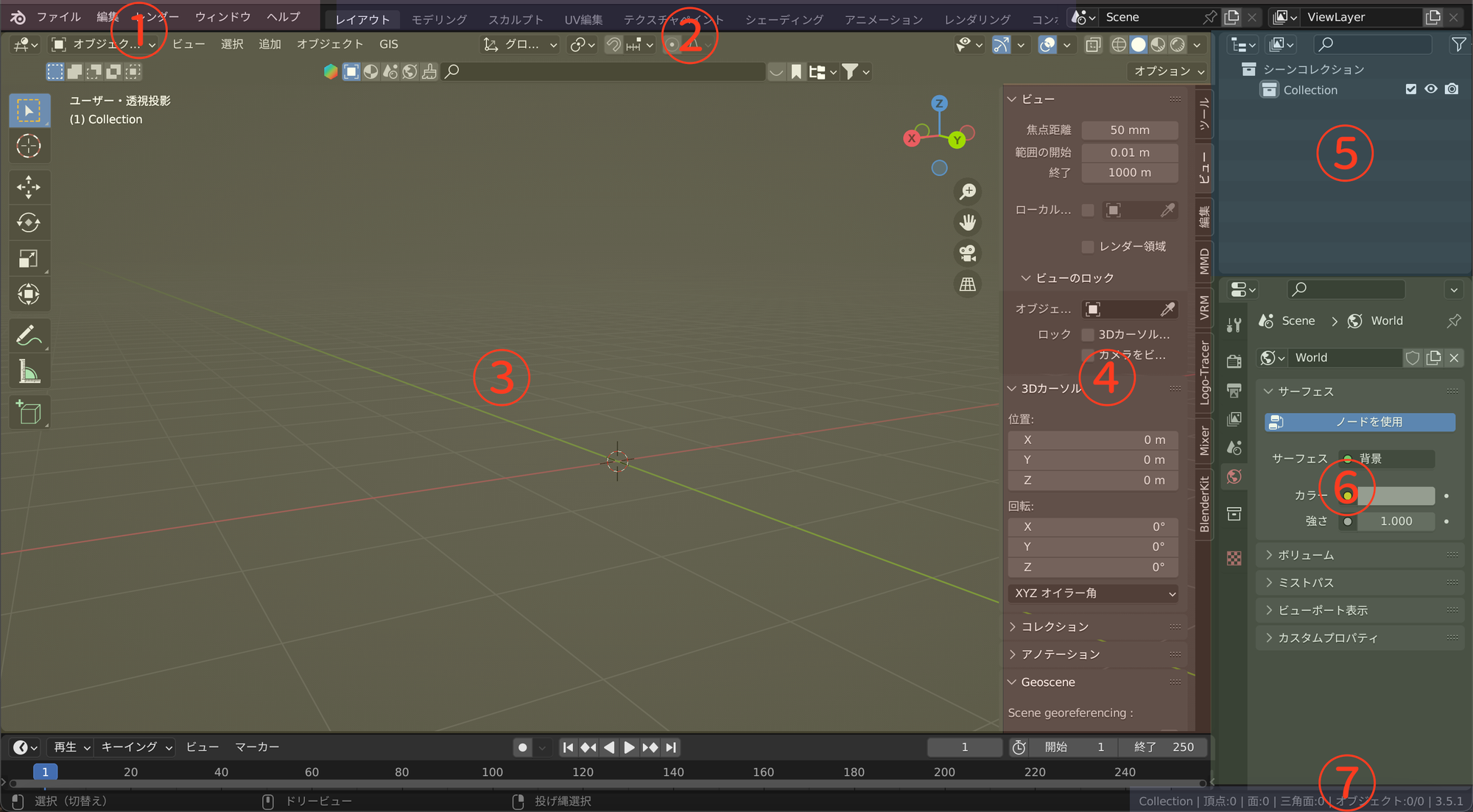
Task: Click the zoom view magnifier icon
Action: click(968, 191)
